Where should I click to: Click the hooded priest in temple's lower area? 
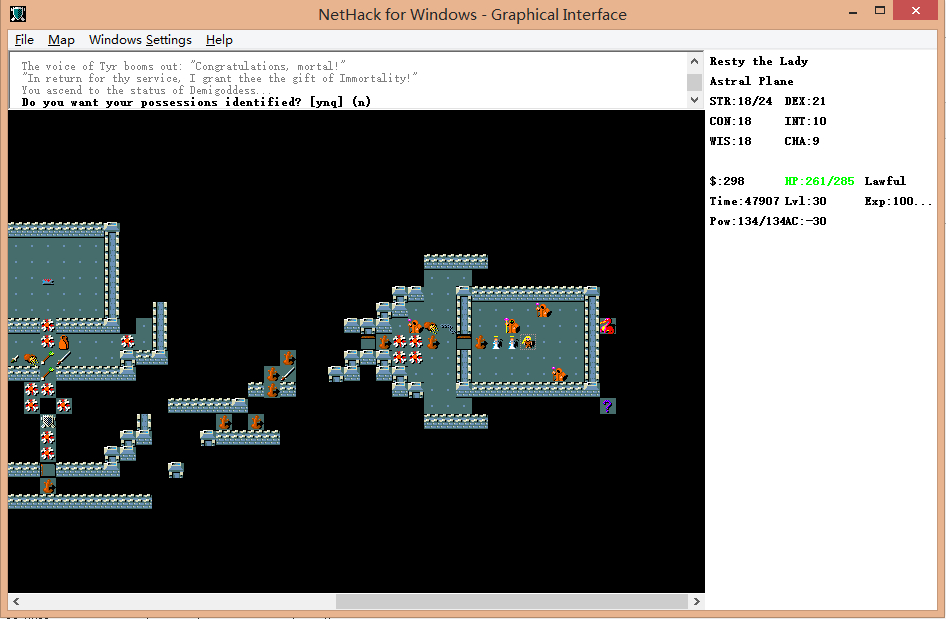tap(559, 374)
